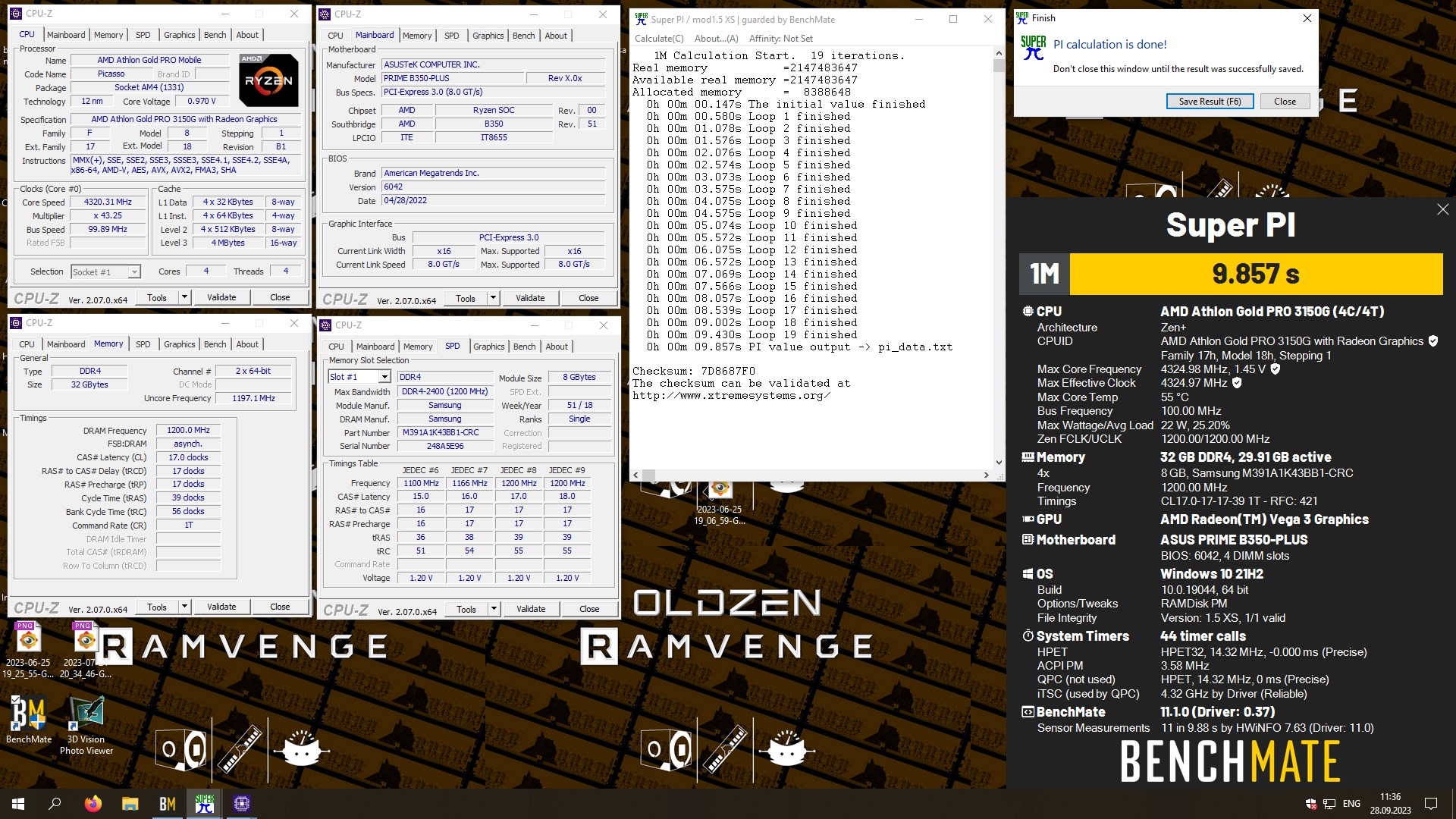Open About tab in SPD window
This screenshot has width=1456, height=819.
[557, 347]
